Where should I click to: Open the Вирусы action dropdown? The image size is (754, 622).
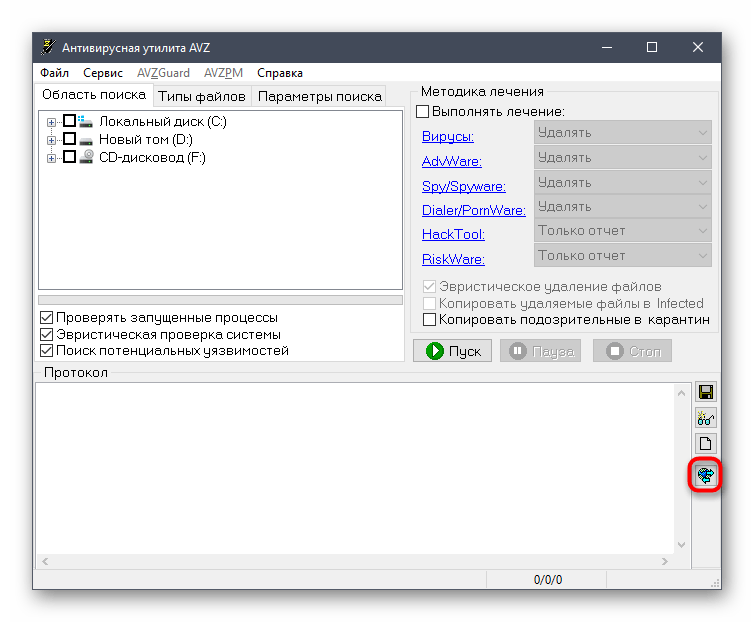coord(622,132)
